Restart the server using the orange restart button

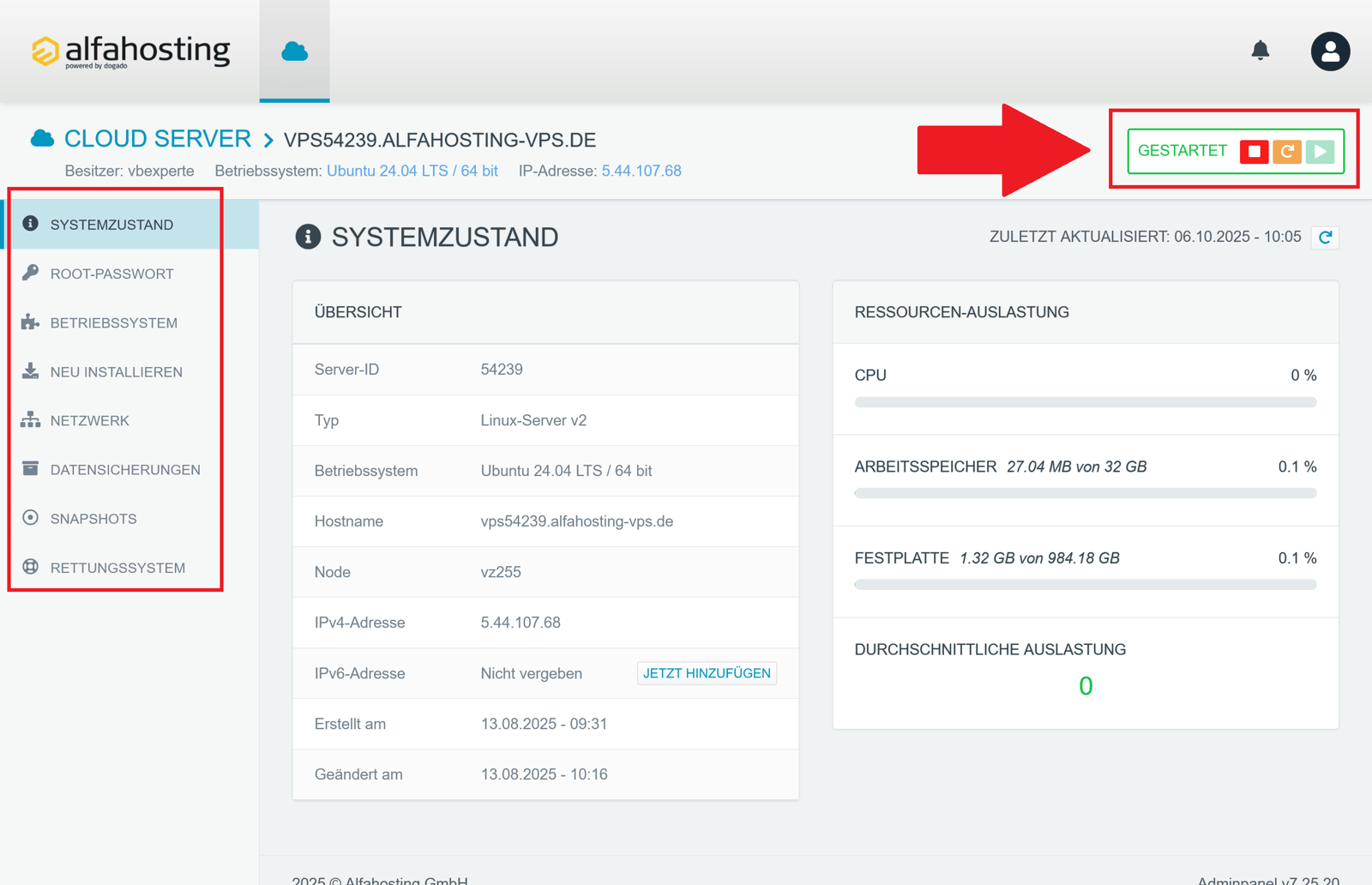click(x=1287, y=150)
